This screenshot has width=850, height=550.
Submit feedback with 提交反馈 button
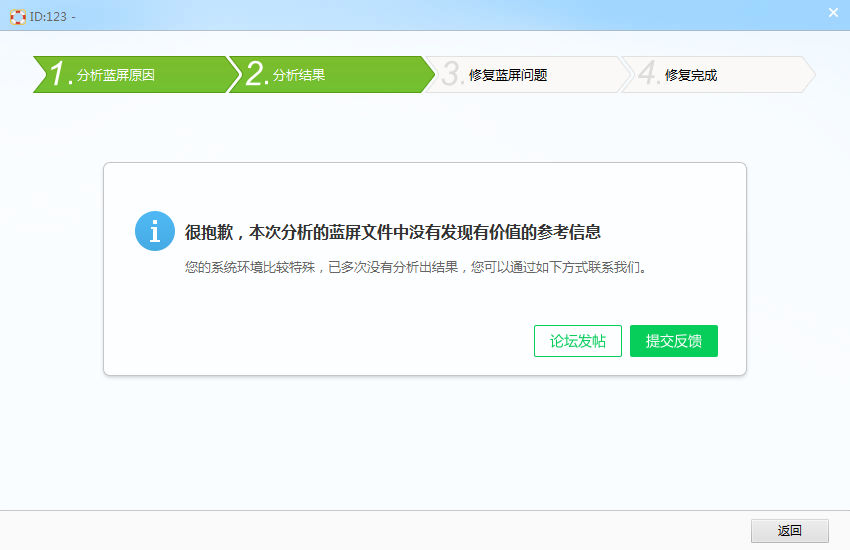[674, 341]
